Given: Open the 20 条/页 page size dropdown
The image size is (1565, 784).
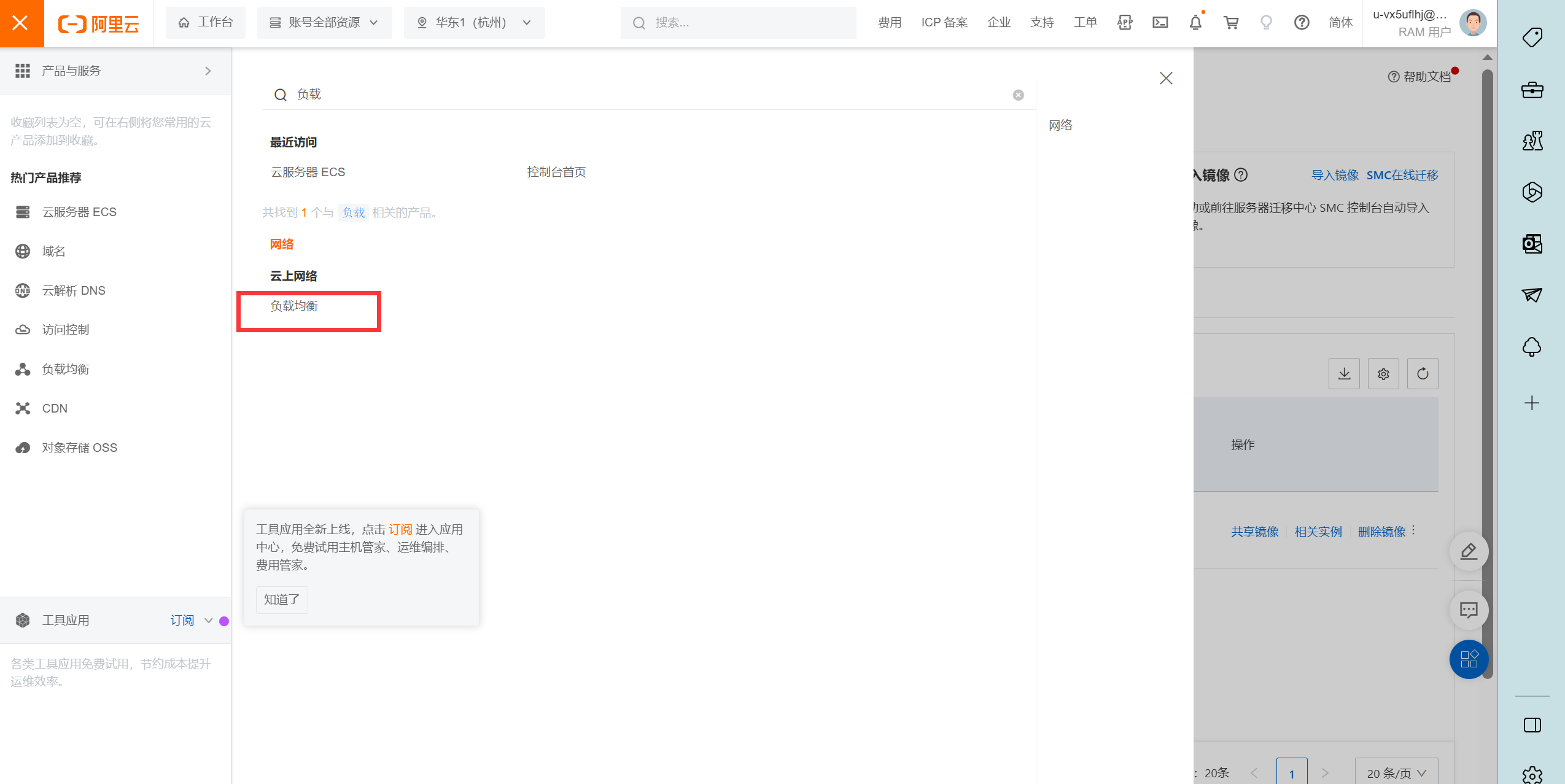Looking at the screenshot, I should pos(1396,772).
